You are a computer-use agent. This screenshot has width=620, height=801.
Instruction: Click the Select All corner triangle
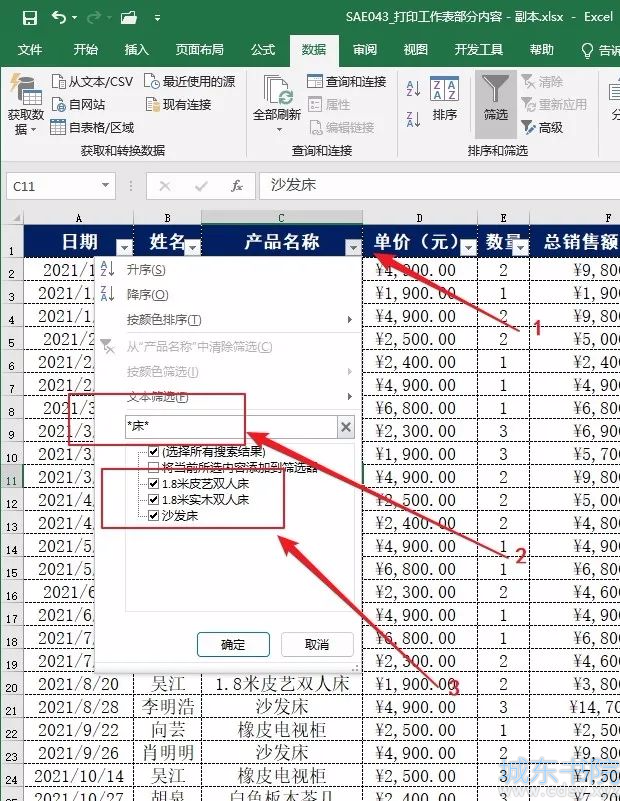(x=16, y=218)
